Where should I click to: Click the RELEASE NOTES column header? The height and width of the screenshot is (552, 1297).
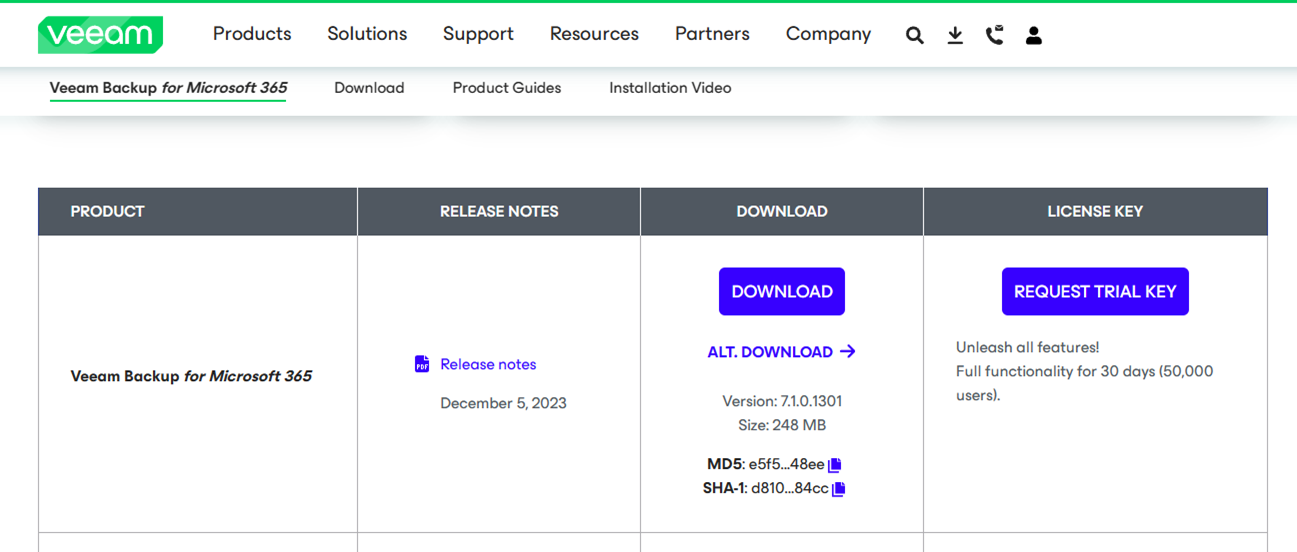(499, 211)
